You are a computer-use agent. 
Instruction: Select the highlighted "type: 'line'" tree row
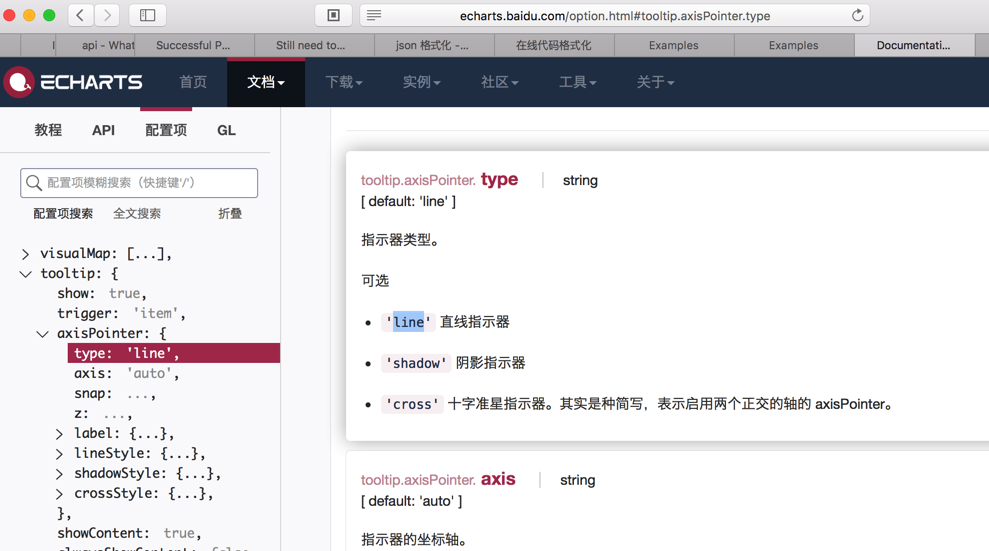[x=173, y=353]
